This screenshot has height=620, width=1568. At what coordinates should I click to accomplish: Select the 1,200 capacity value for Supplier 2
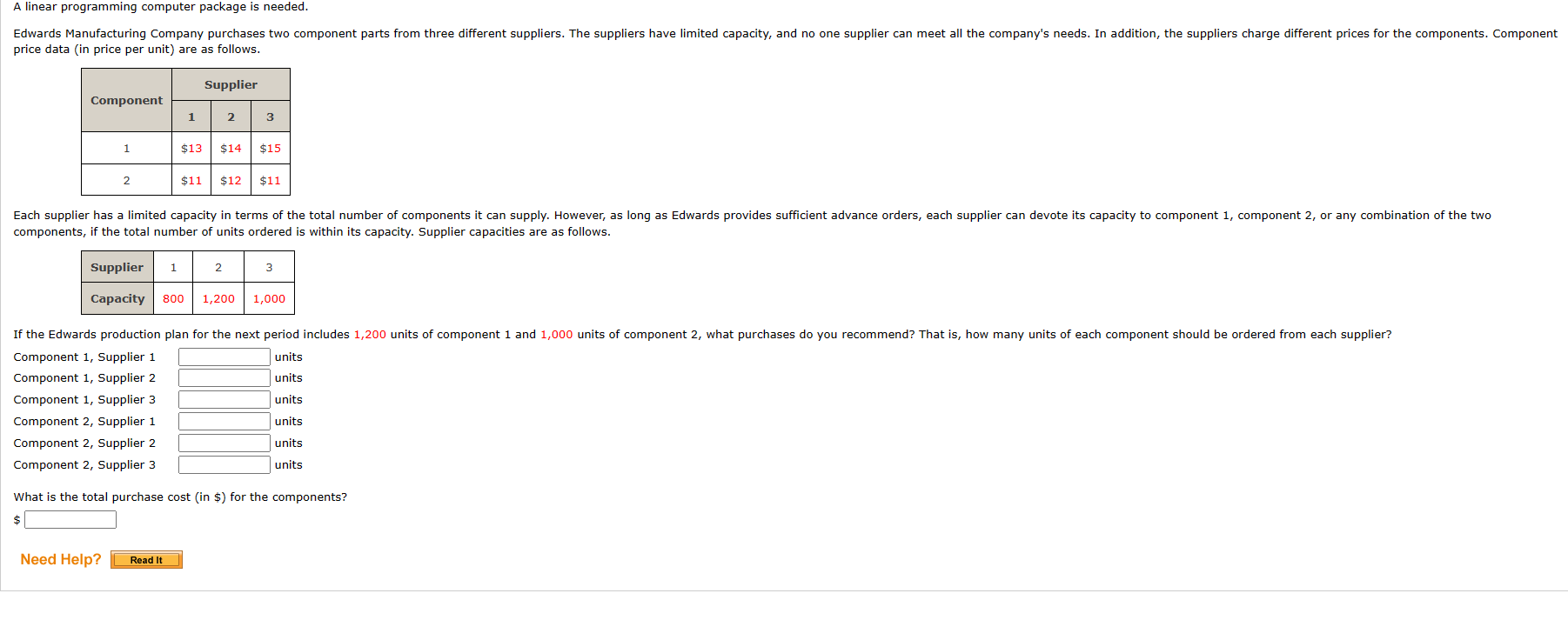pyautogui.click(x=218, y=298)
